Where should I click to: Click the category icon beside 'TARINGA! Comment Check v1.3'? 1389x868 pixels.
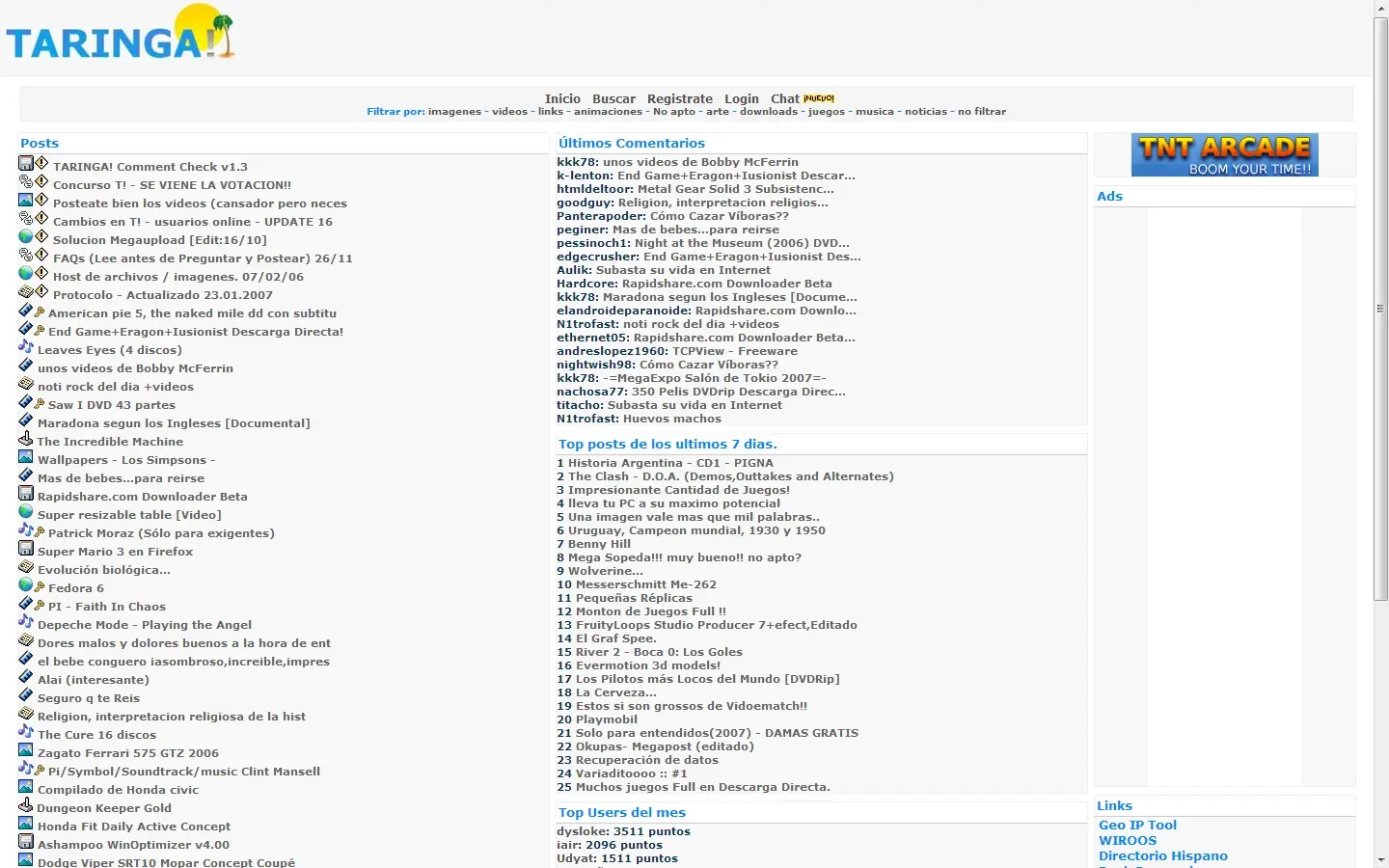click(x=26, y=163)
